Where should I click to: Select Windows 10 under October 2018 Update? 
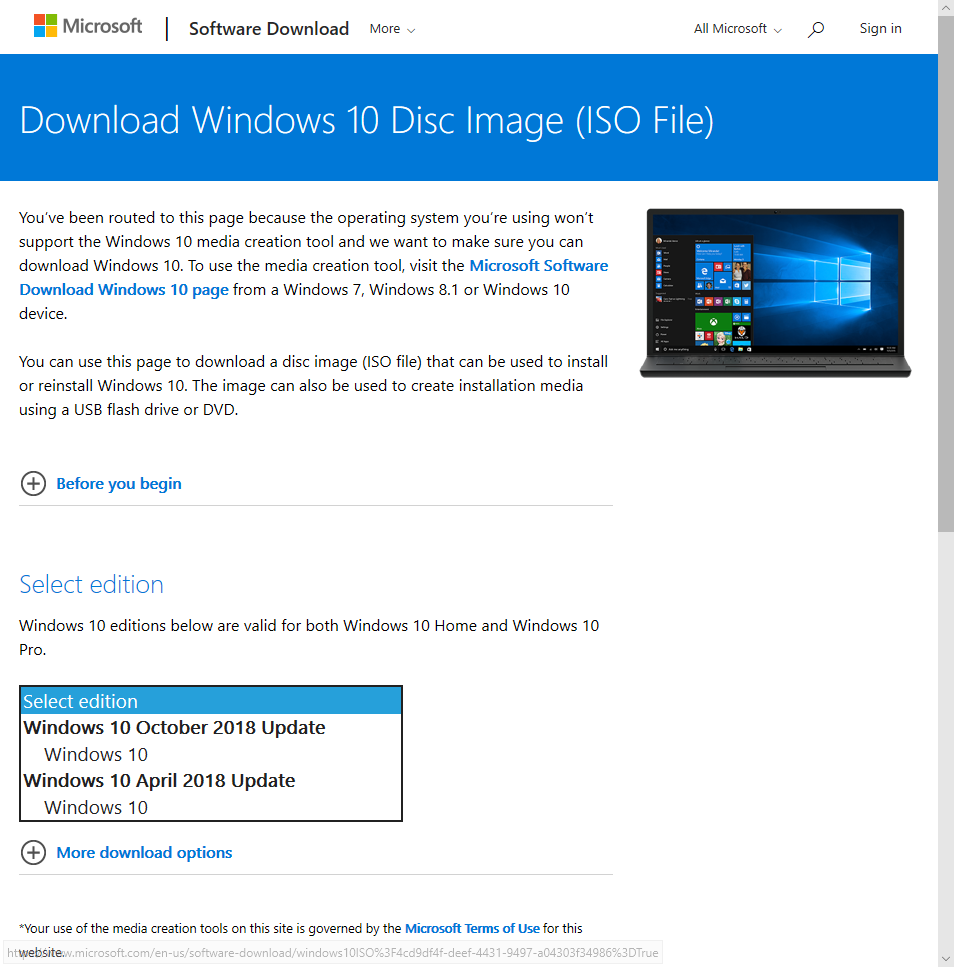click(x=96, y=754)
